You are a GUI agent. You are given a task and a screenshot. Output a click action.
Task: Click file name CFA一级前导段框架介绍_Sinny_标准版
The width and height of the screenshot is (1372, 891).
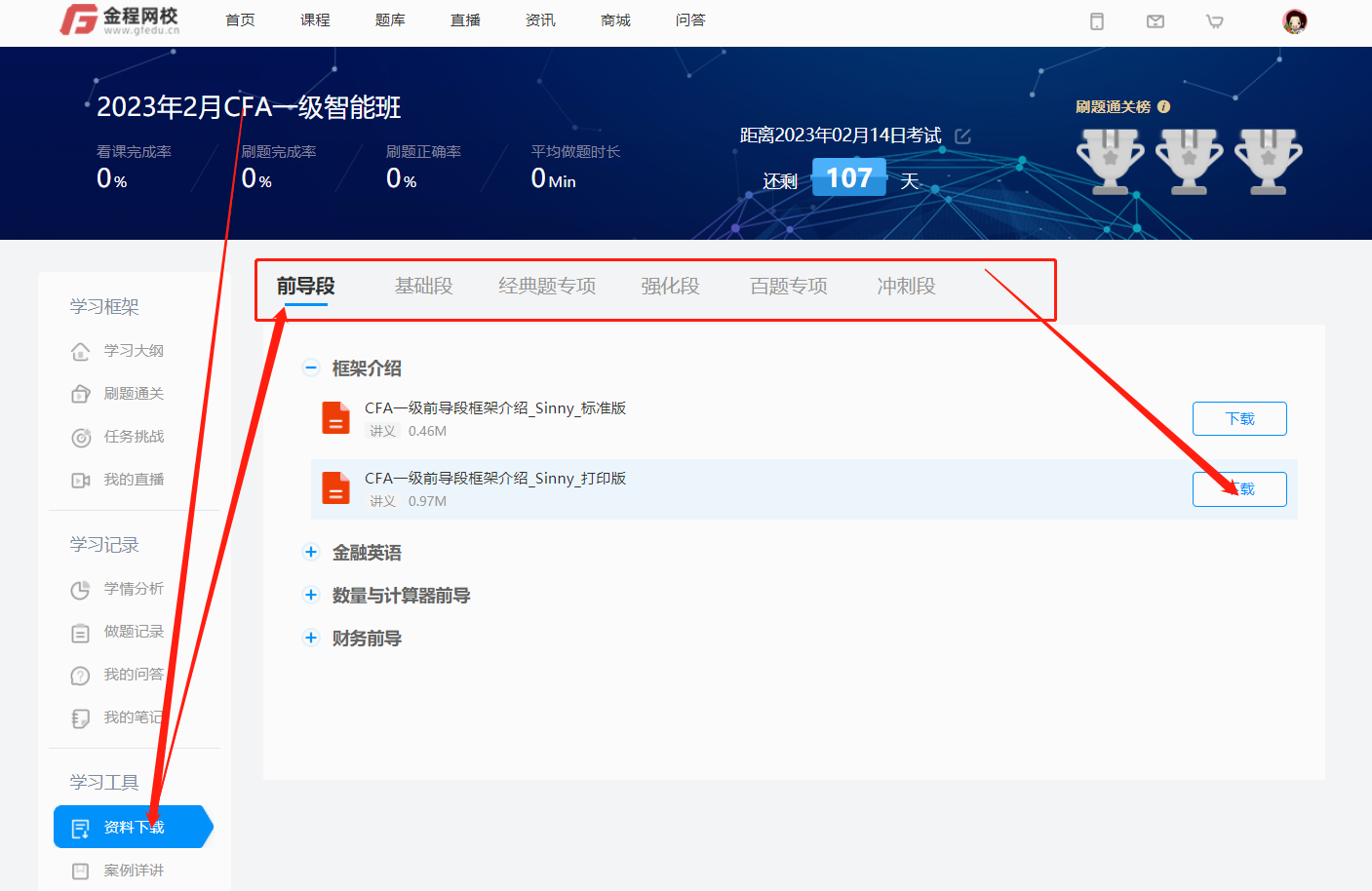point(495,408)
